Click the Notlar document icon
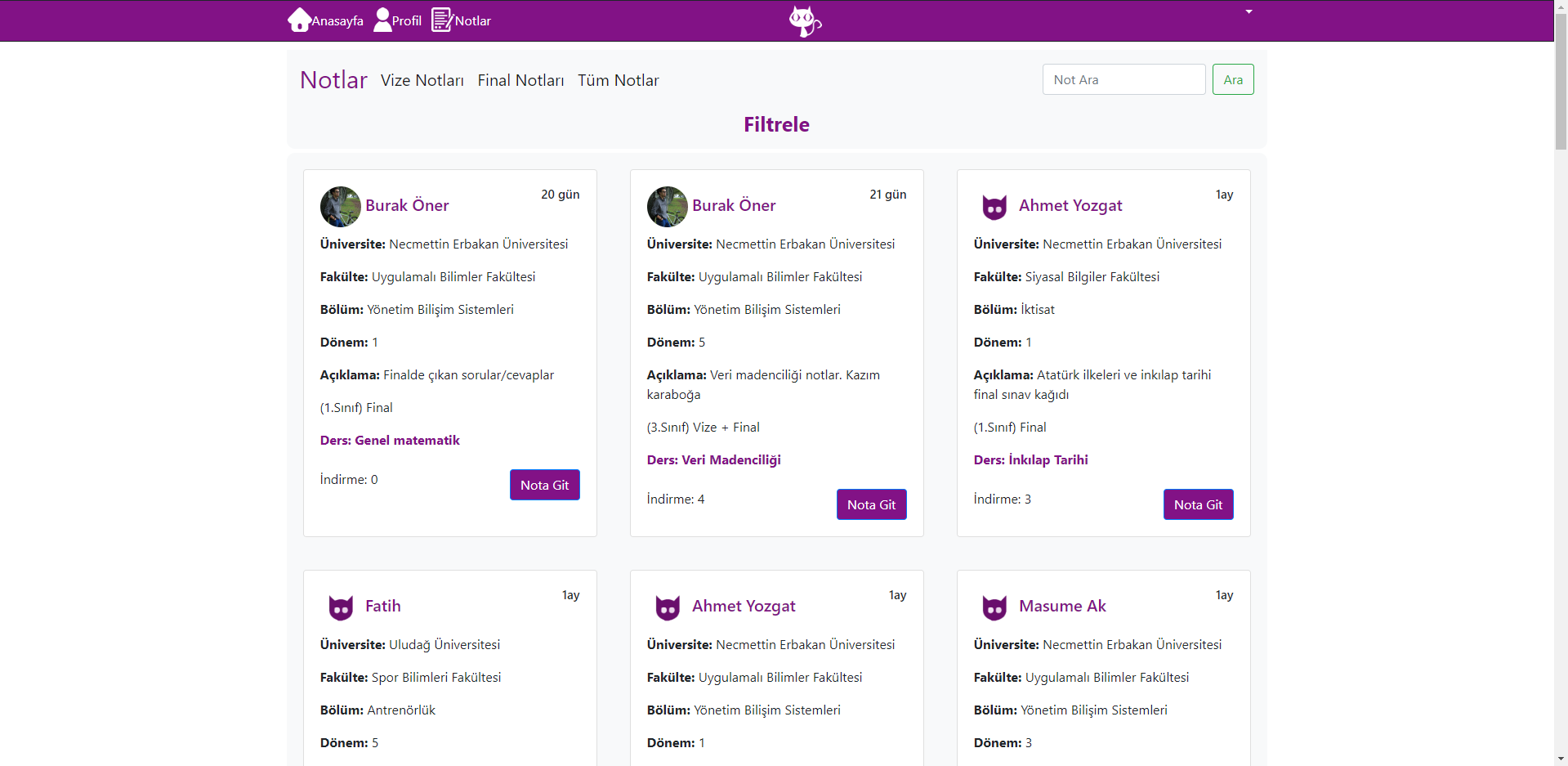Viewport: 1568px width, 766px height. point(442,20)
